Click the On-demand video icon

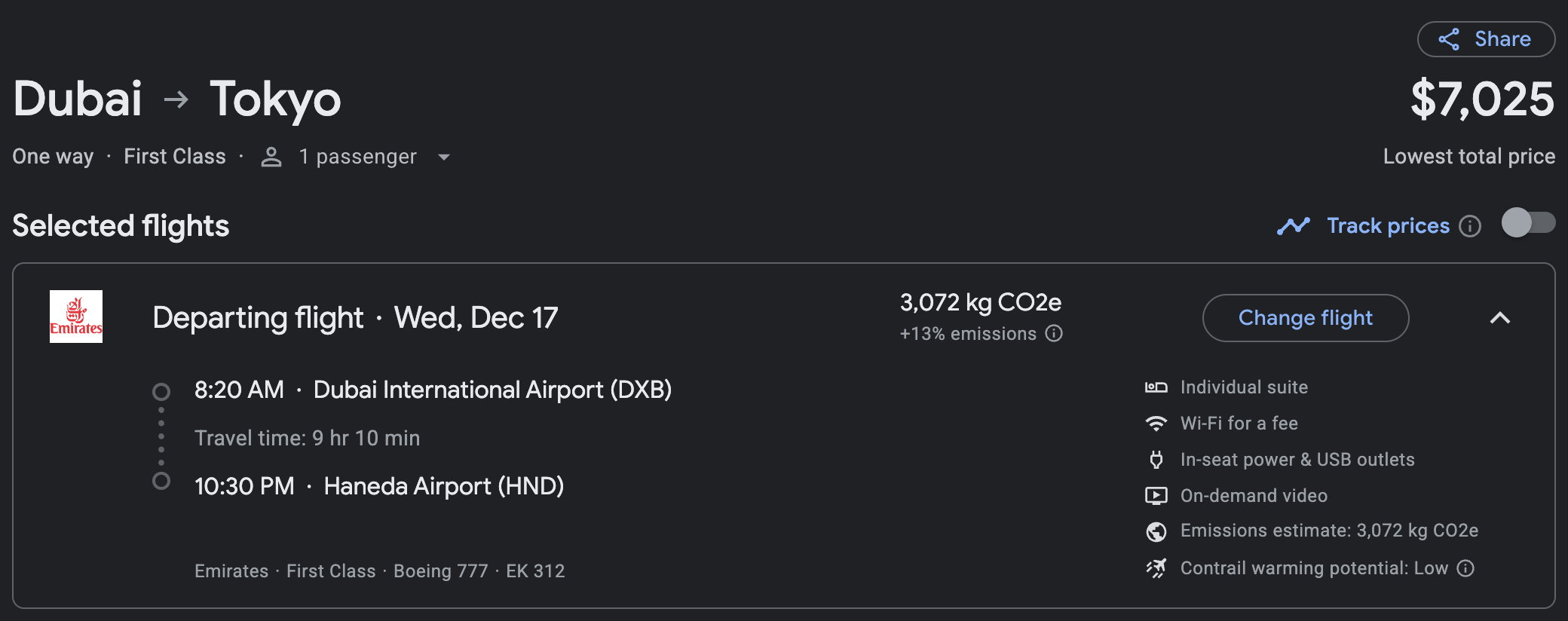[x=1156, y=496]
